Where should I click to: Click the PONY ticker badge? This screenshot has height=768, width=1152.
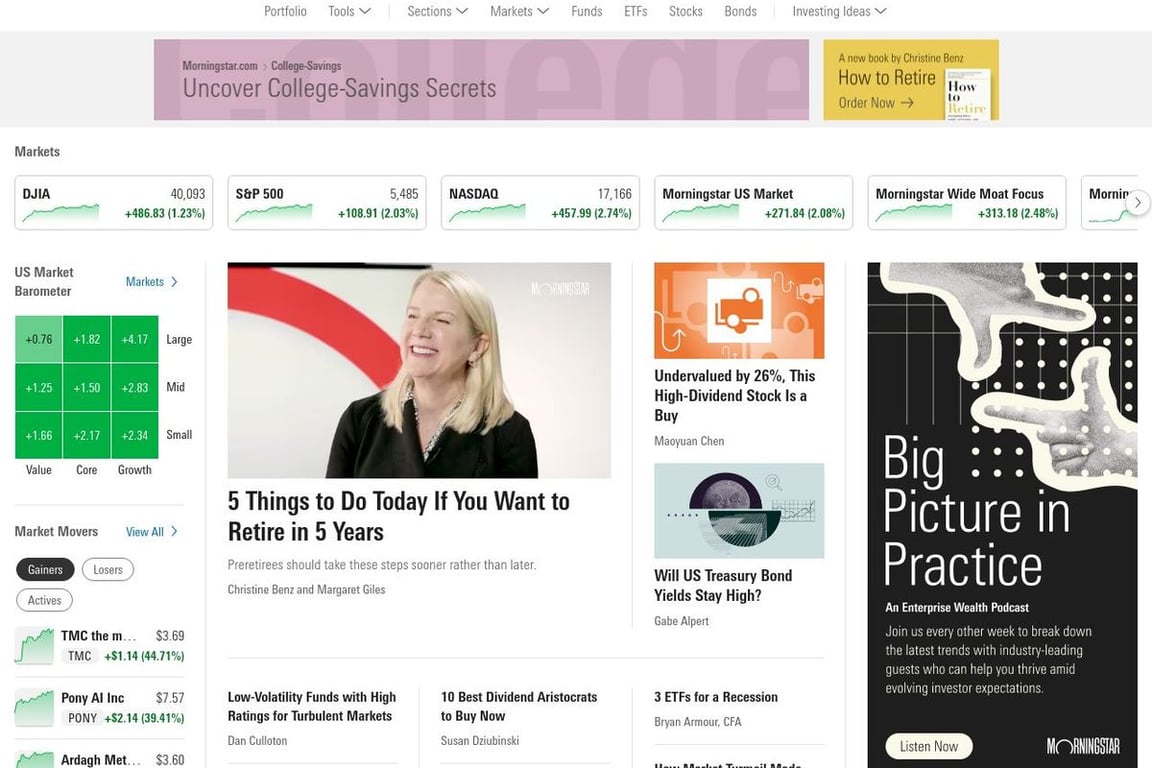[82, 718]
